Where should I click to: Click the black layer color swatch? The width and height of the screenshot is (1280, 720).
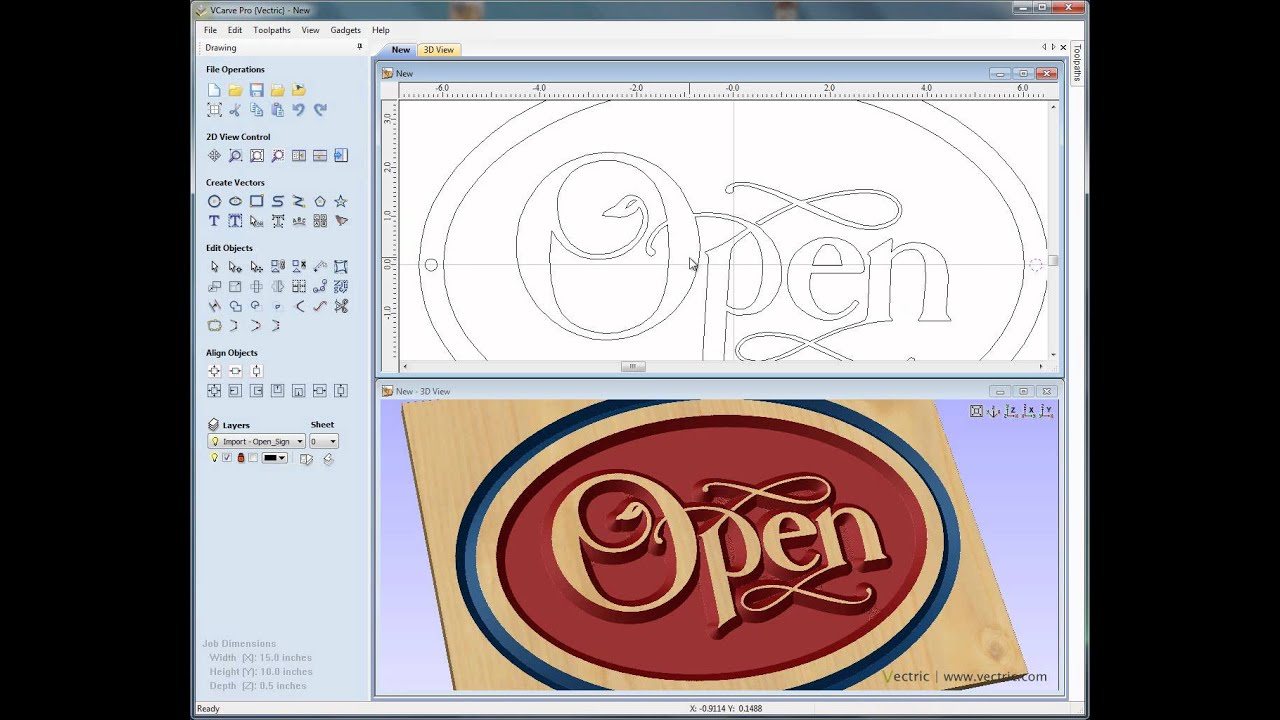(x=269, y=458)
